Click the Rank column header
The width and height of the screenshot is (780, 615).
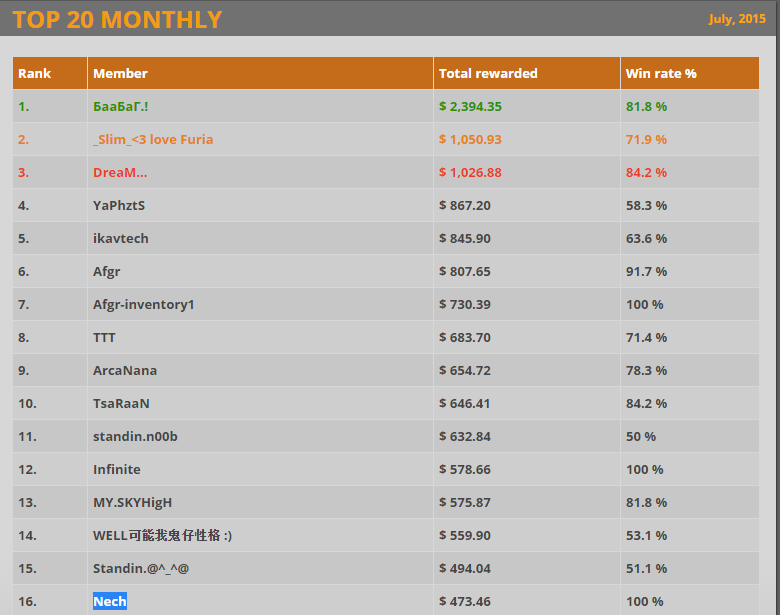pos(50,73)
